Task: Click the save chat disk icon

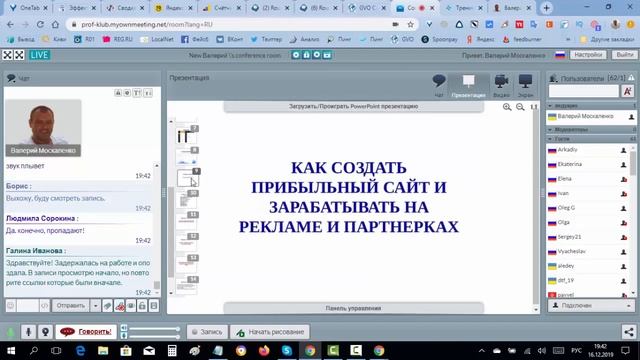Action: coord(154,306)
